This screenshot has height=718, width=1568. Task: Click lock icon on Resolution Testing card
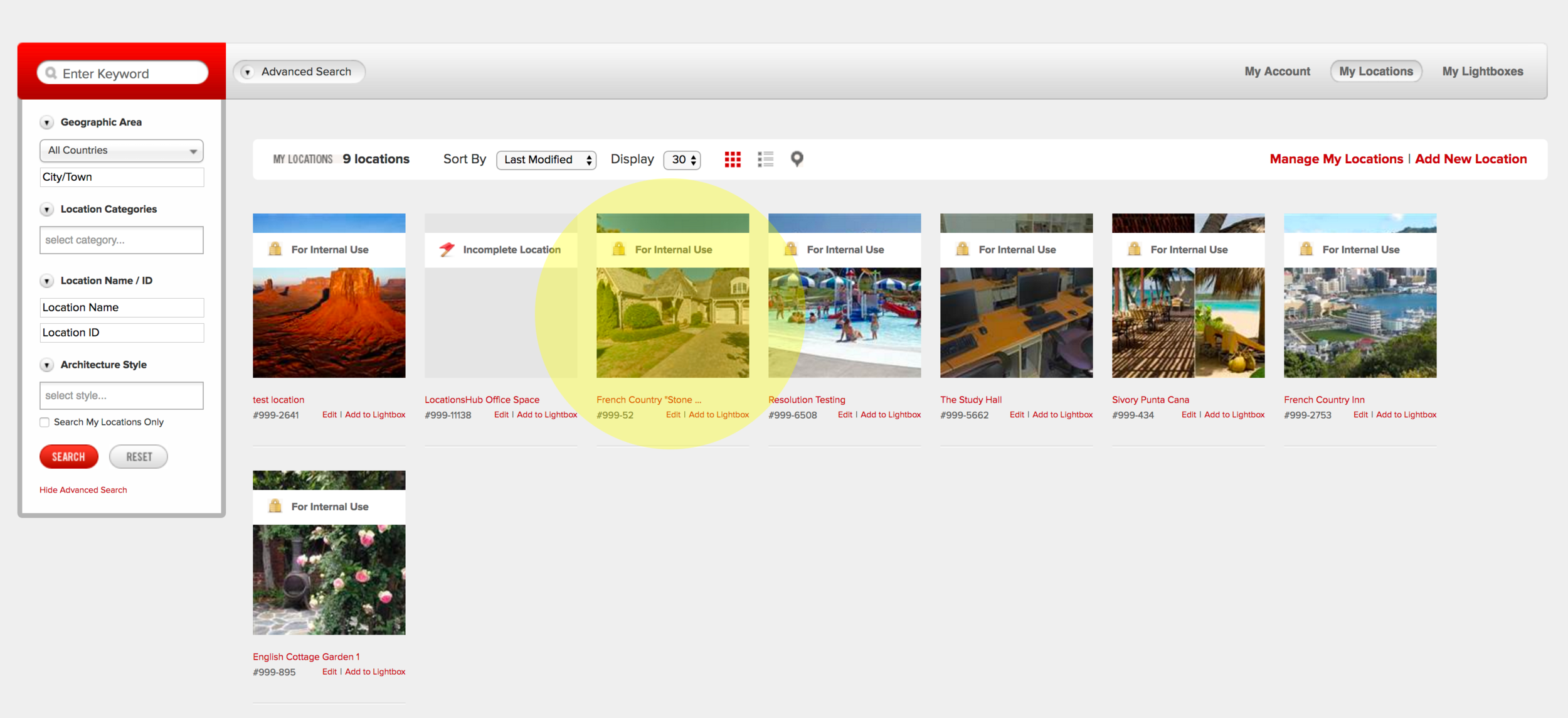click(790, 249)
